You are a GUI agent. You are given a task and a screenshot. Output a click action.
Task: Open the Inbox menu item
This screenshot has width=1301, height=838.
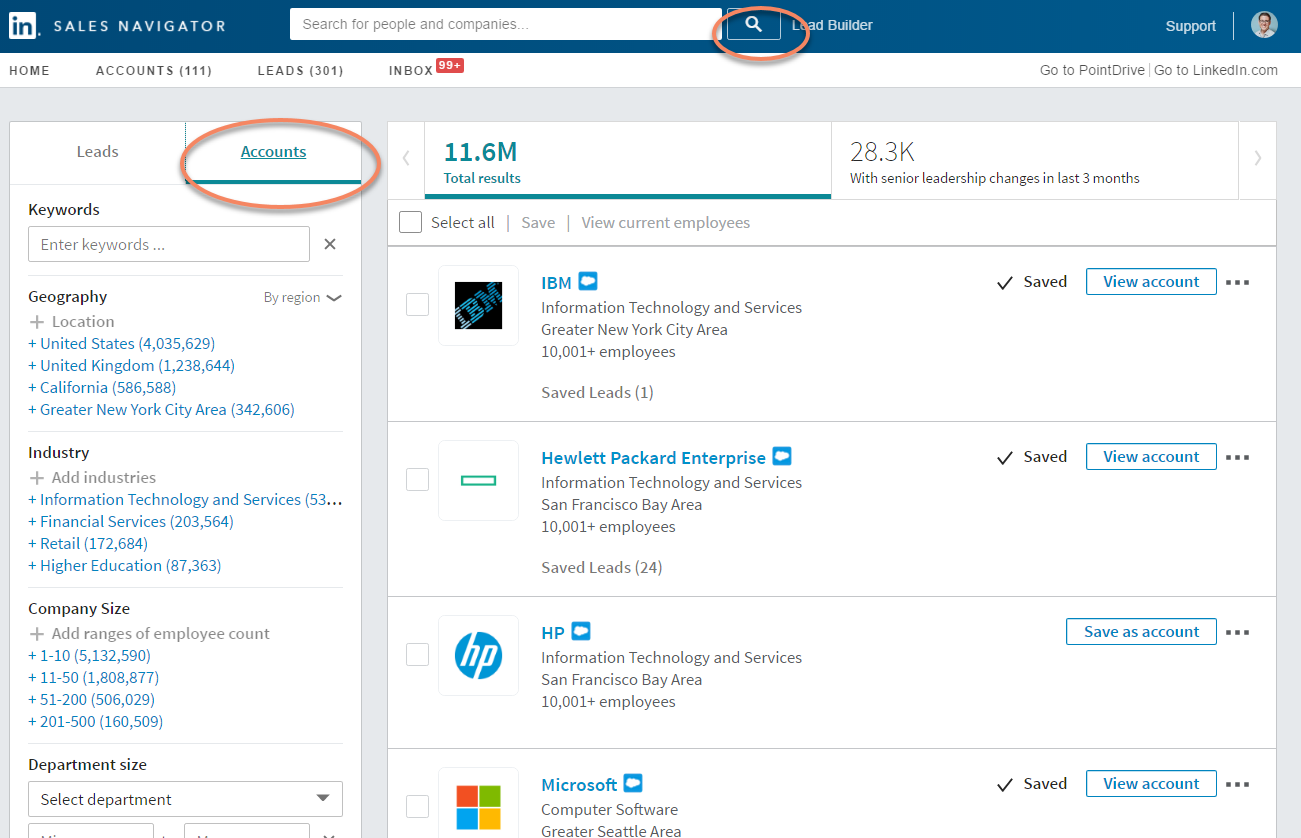pos(411,70)
